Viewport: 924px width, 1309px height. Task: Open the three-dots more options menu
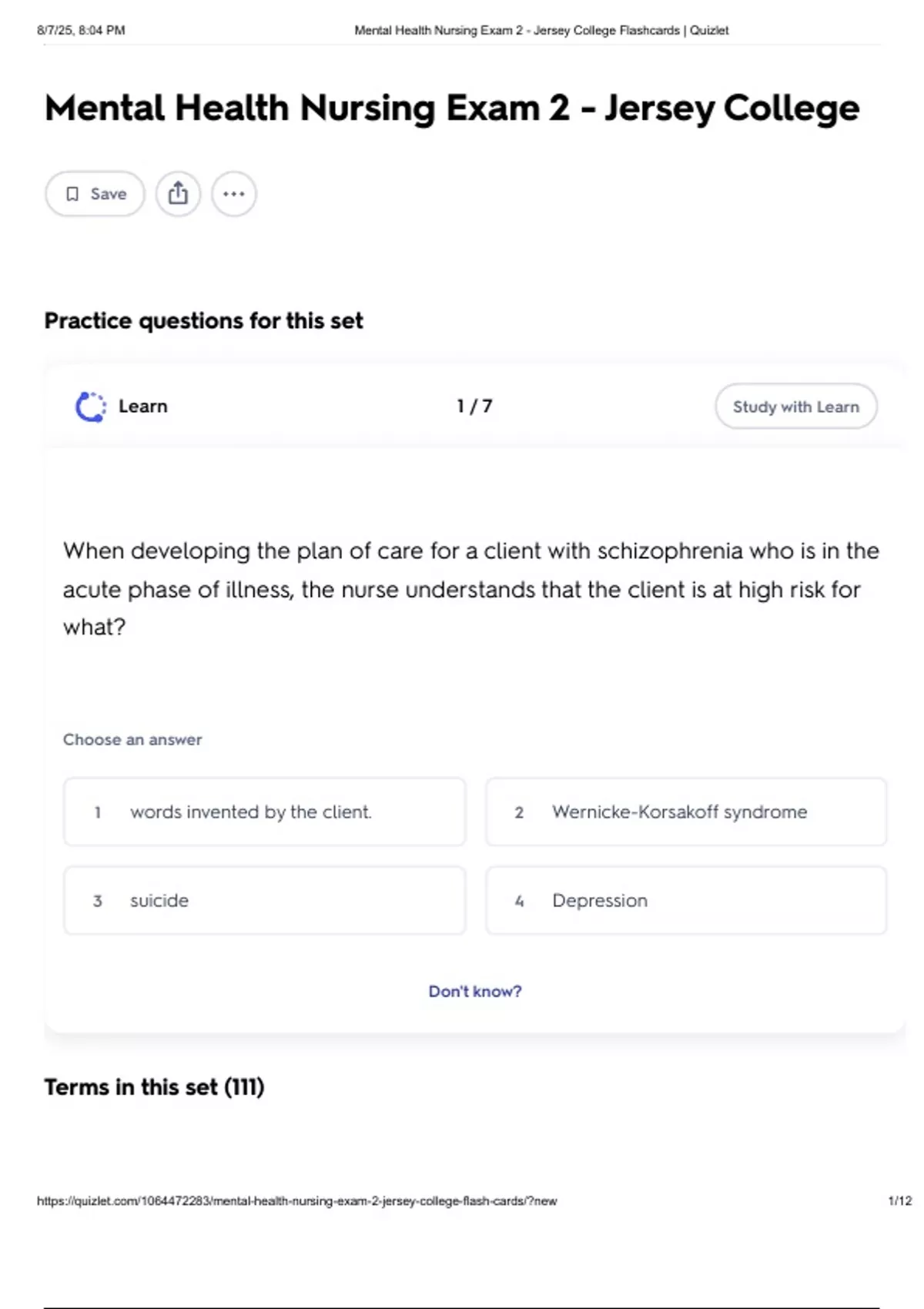(x=234, y=194)
